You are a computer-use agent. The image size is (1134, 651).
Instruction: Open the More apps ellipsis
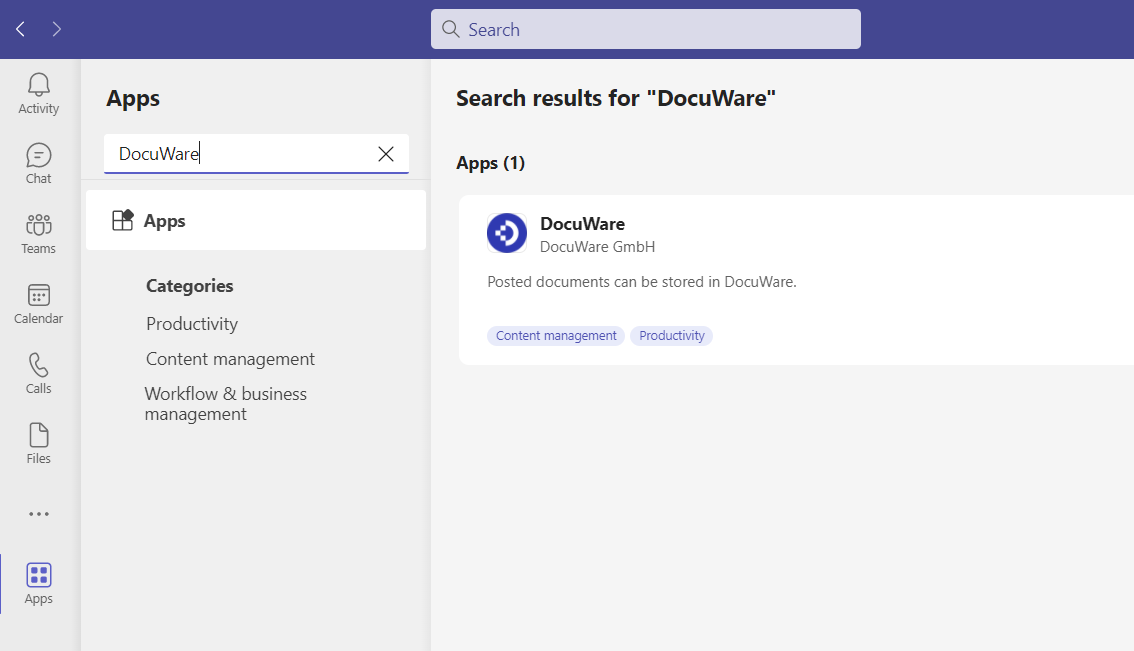point(38,514)
